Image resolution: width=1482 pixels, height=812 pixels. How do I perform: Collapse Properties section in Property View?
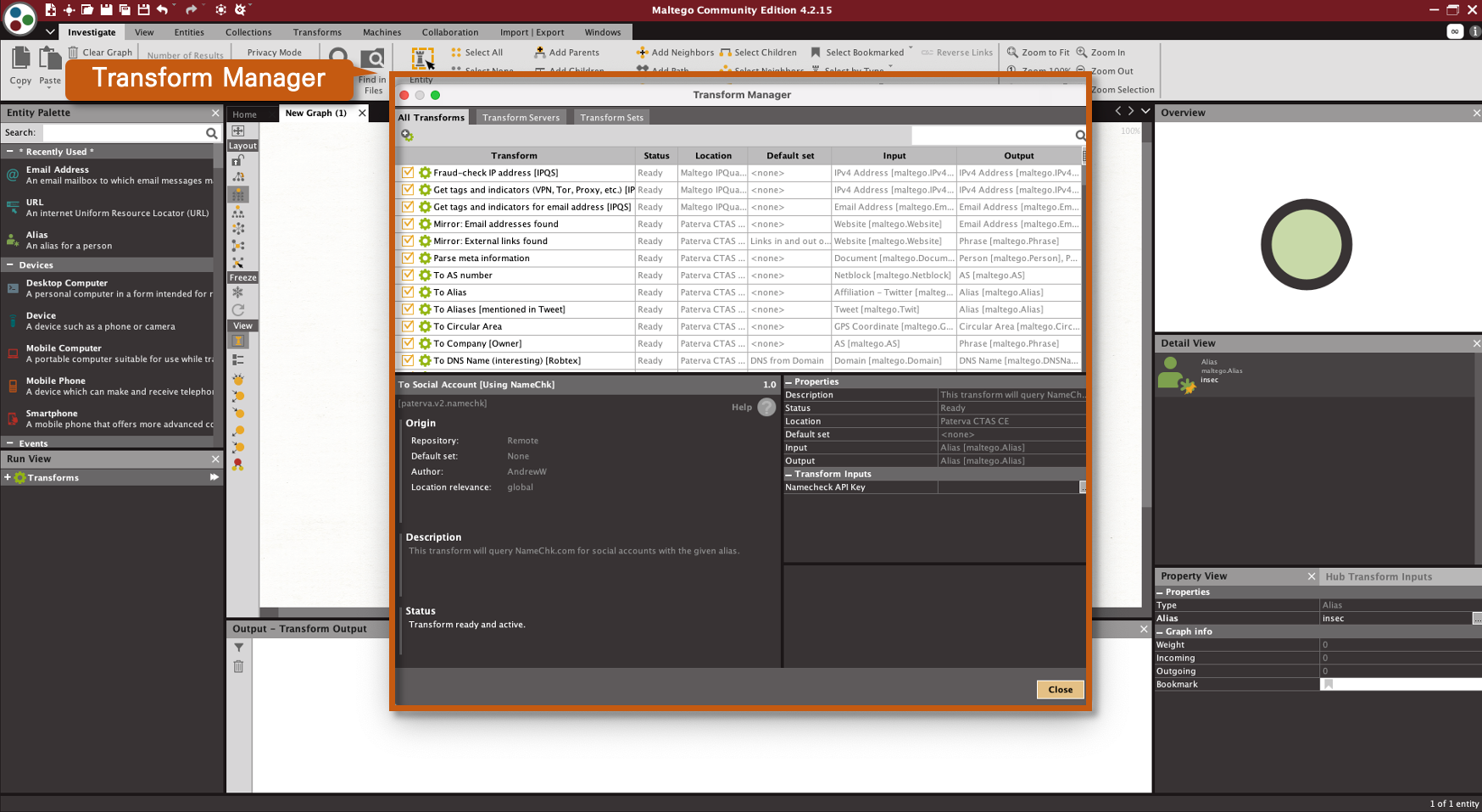[1160, 592]
